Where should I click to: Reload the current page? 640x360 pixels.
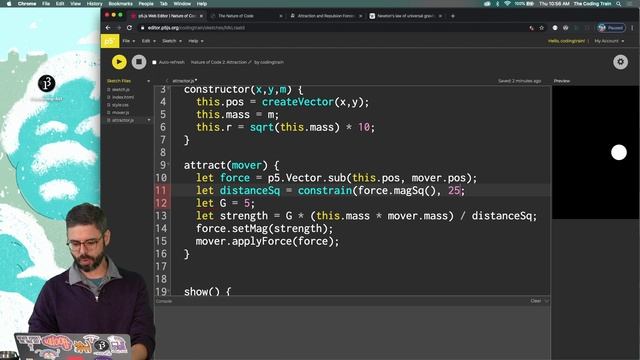129,28
